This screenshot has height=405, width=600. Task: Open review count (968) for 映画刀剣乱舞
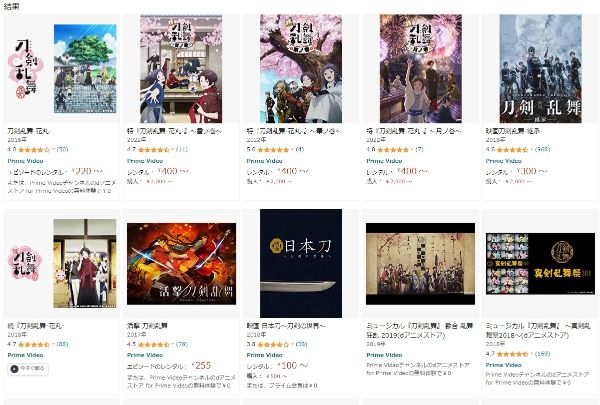click(x=542, y=149)
